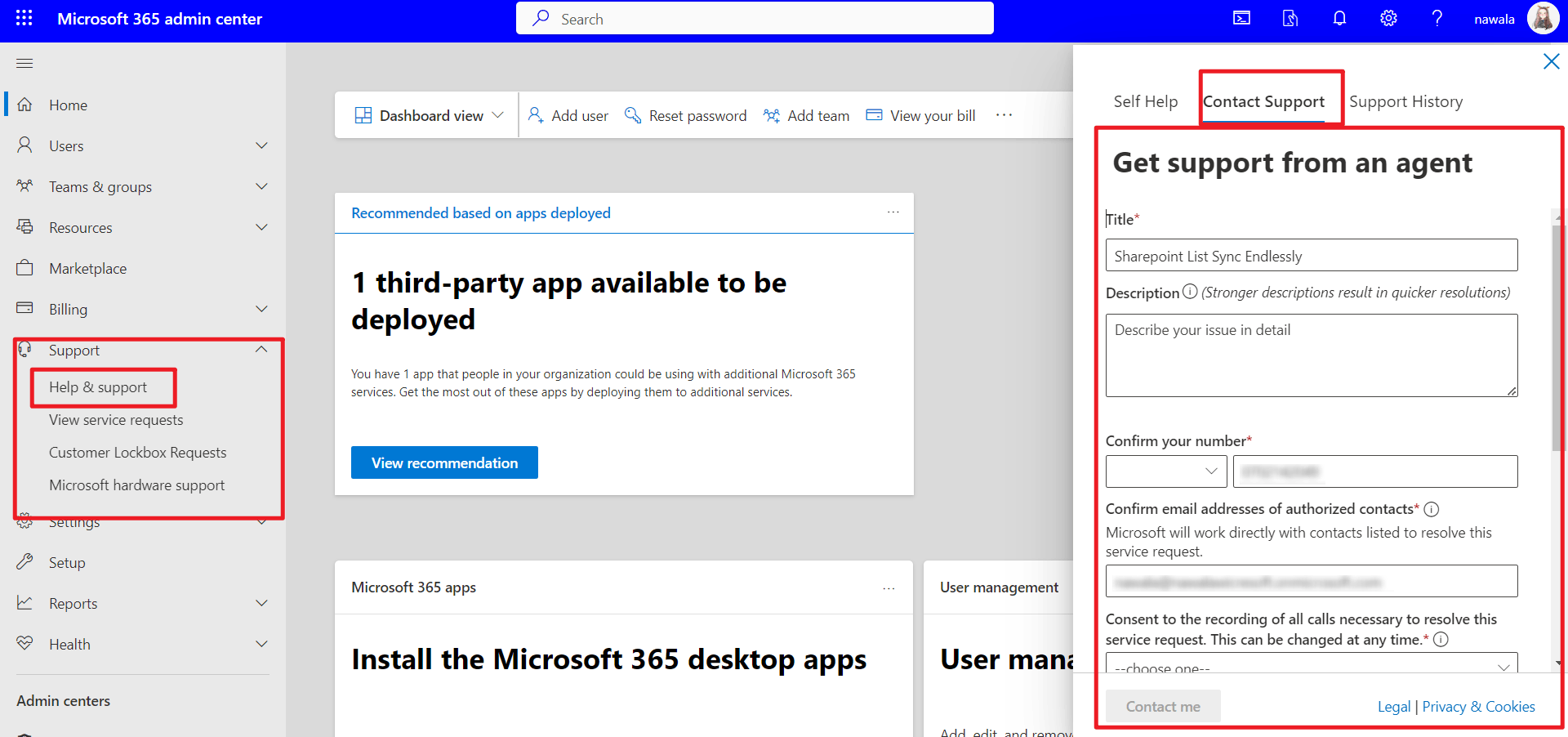Switch to the Self Help tab

click(x=1145, y=100)
